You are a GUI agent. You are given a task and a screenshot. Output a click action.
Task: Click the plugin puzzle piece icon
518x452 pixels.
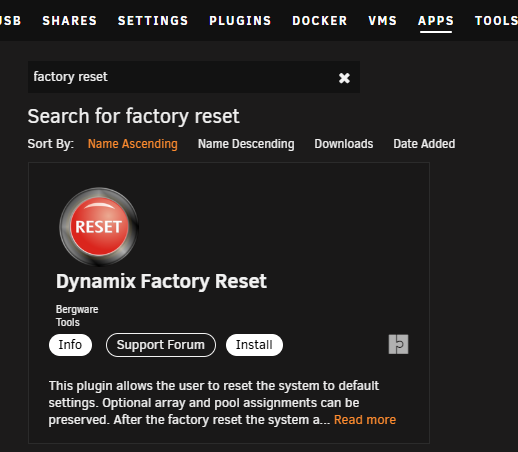[398, 344]
